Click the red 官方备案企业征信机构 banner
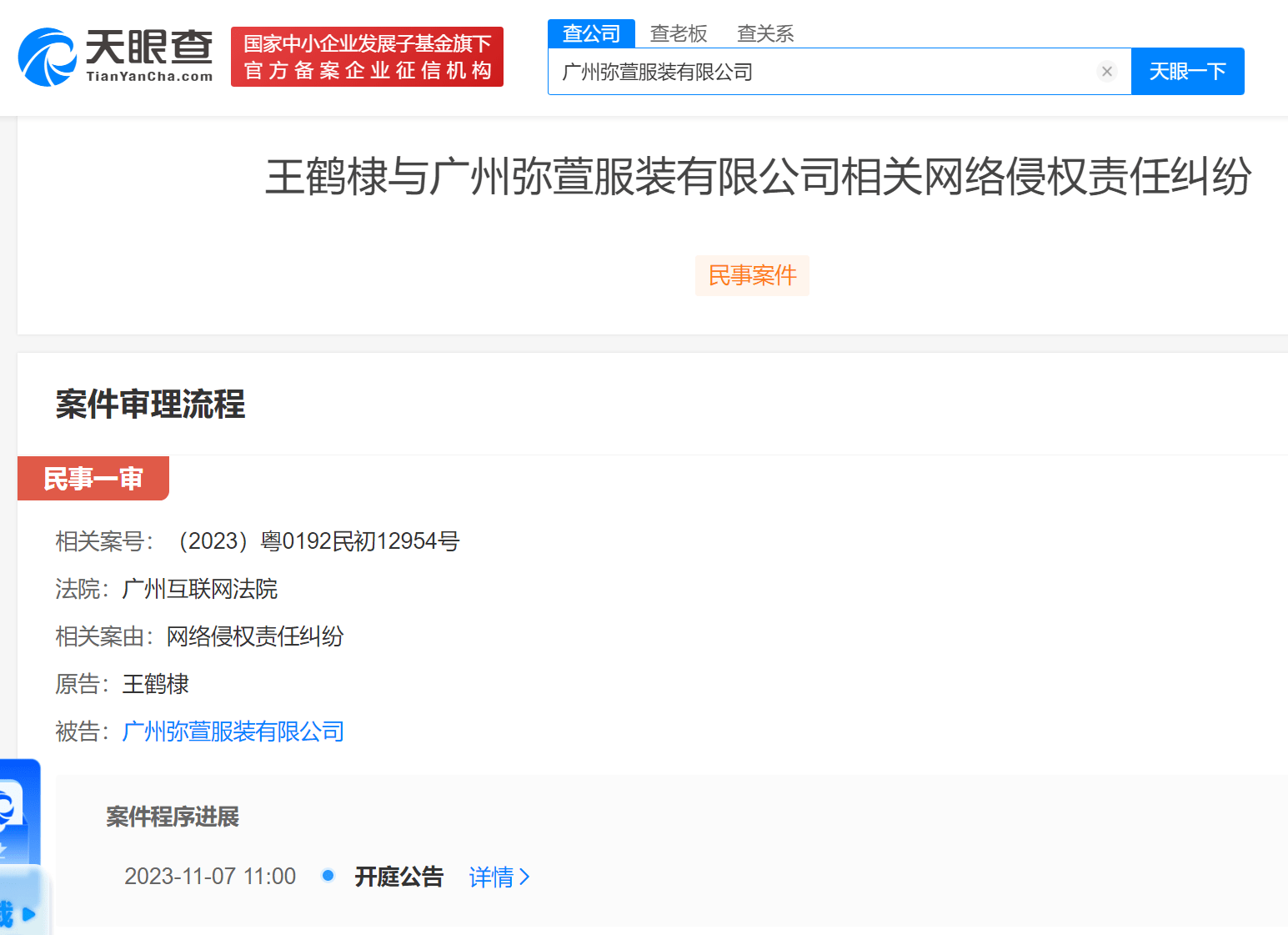The height and width of the screenshot is (935, 1288). pyautogui.click(x=367, y=57)
